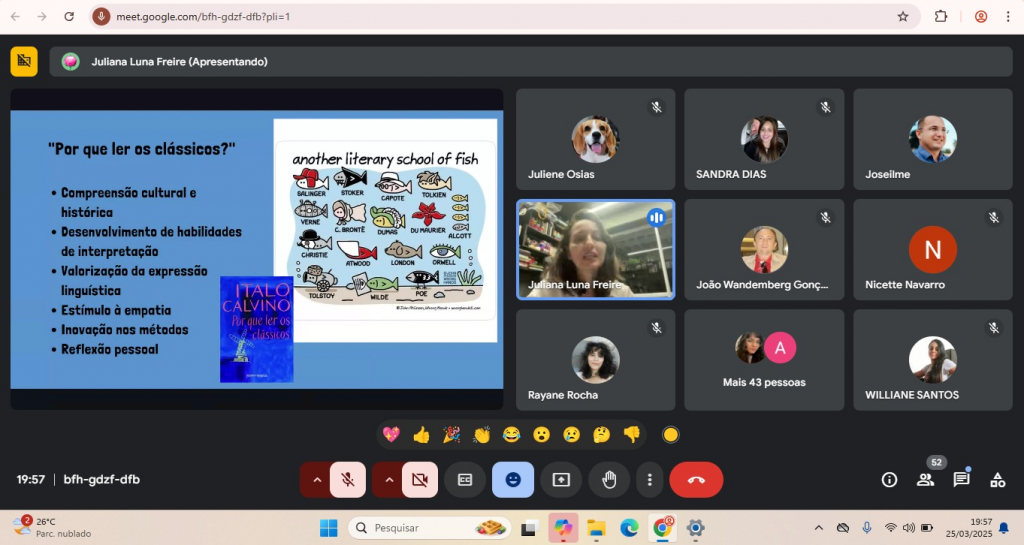Send the heart emoji reaction
Screen dimensions: 1024x545
(391, 434)
